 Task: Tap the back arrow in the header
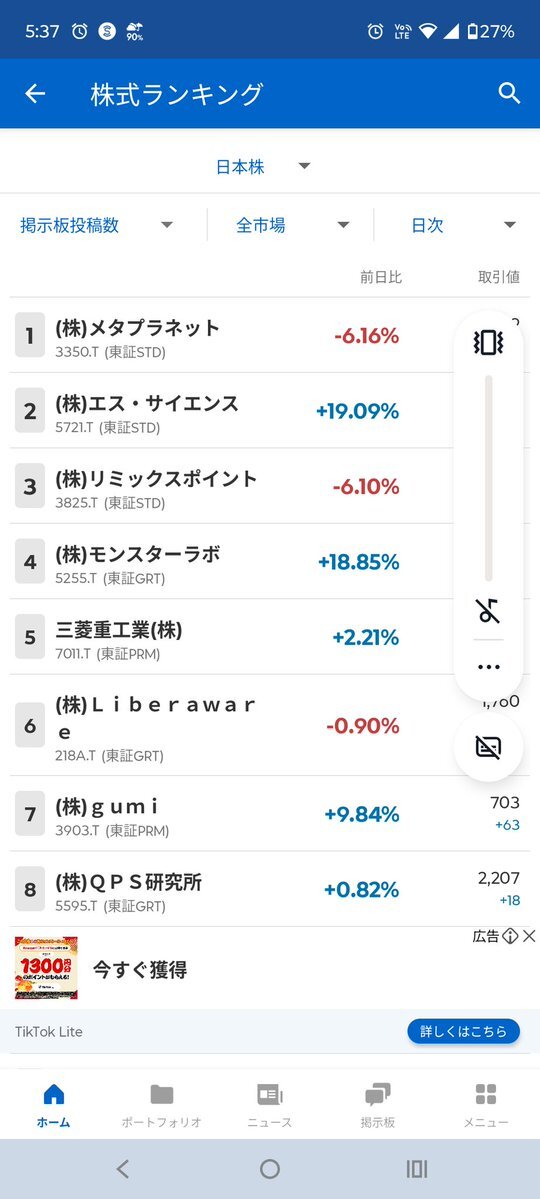[35, 93]
